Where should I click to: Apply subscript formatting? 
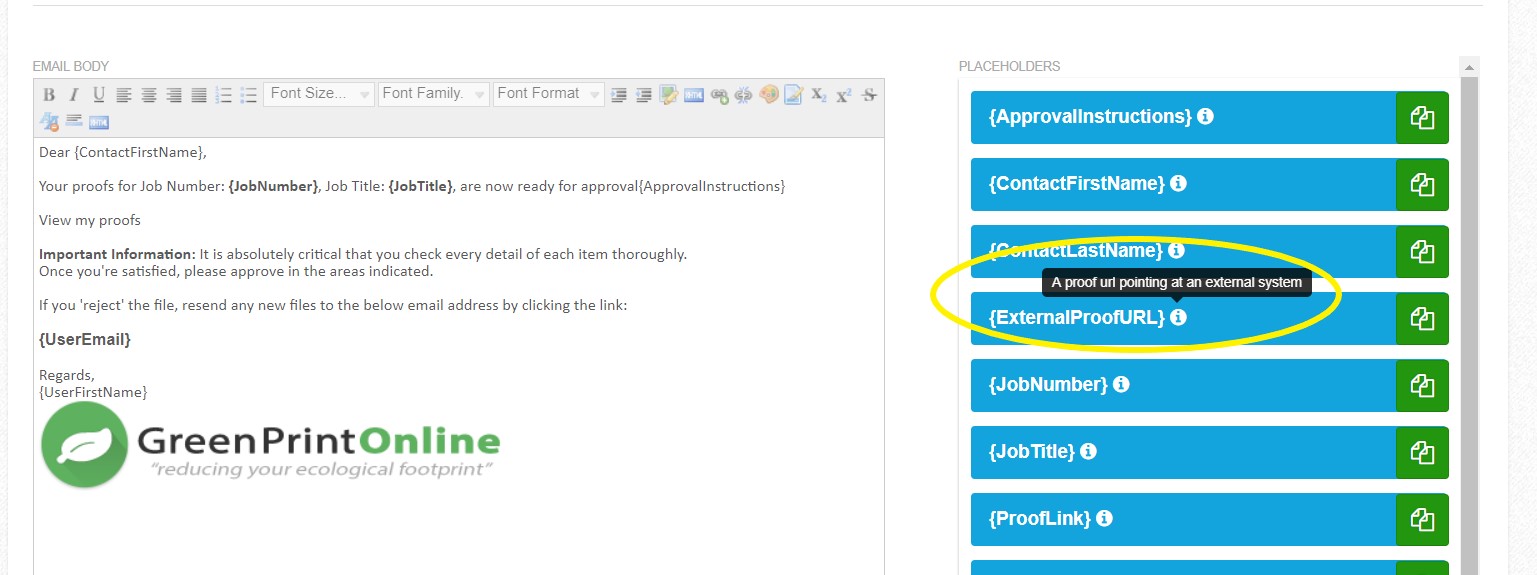[819, 95]
